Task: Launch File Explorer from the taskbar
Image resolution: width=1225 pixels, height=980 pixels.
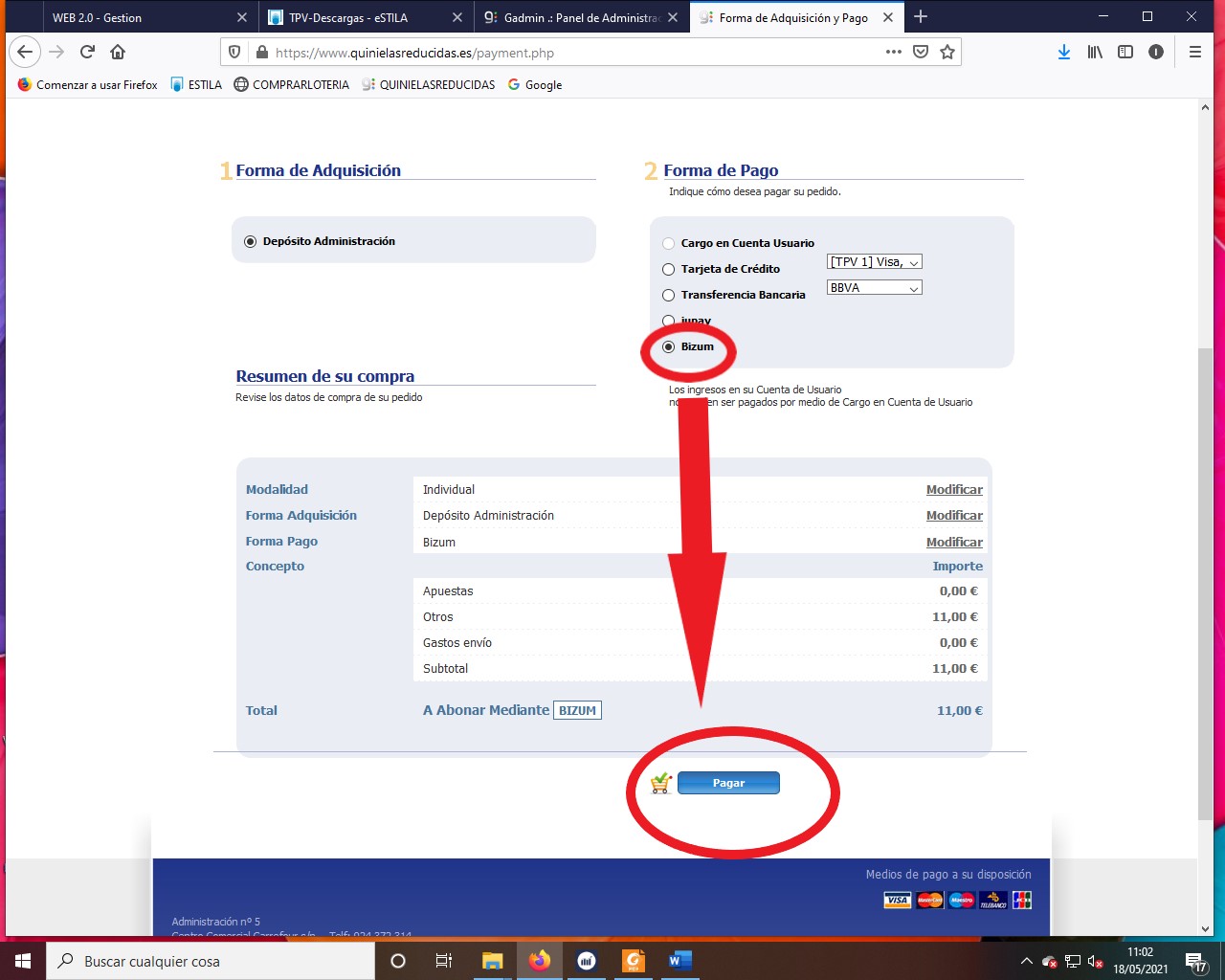Action: click(493, 961)
